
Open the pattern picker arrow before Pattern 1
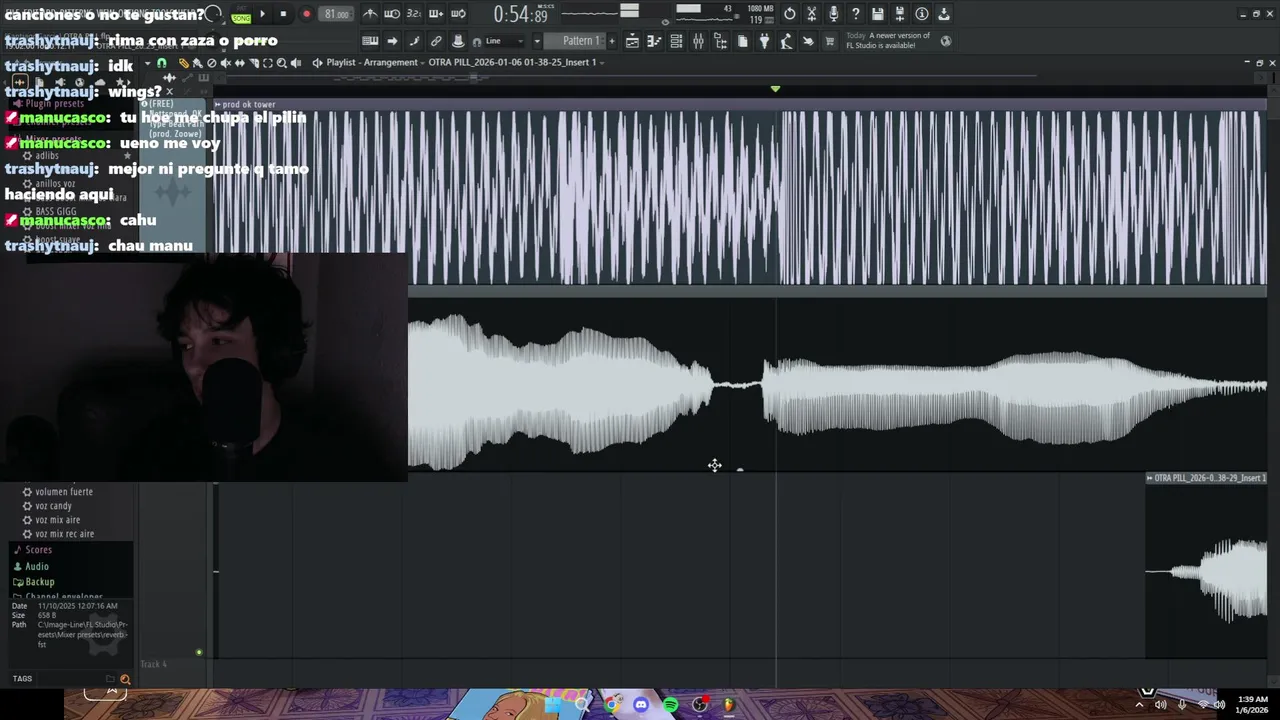pos(537,41)
